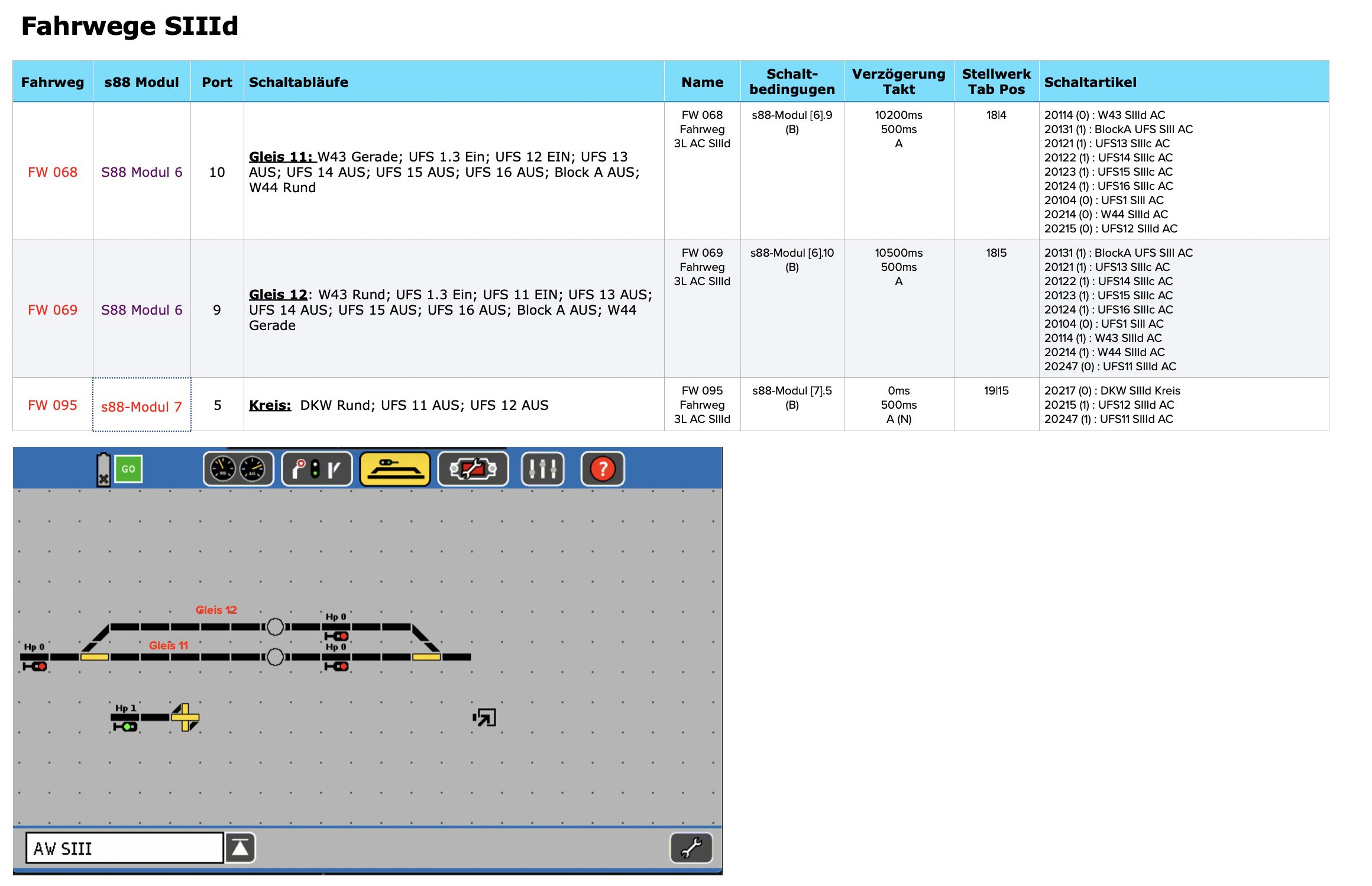Open the locomotive edit wrench icon
1372x886 pixels.
coord(473,469)
